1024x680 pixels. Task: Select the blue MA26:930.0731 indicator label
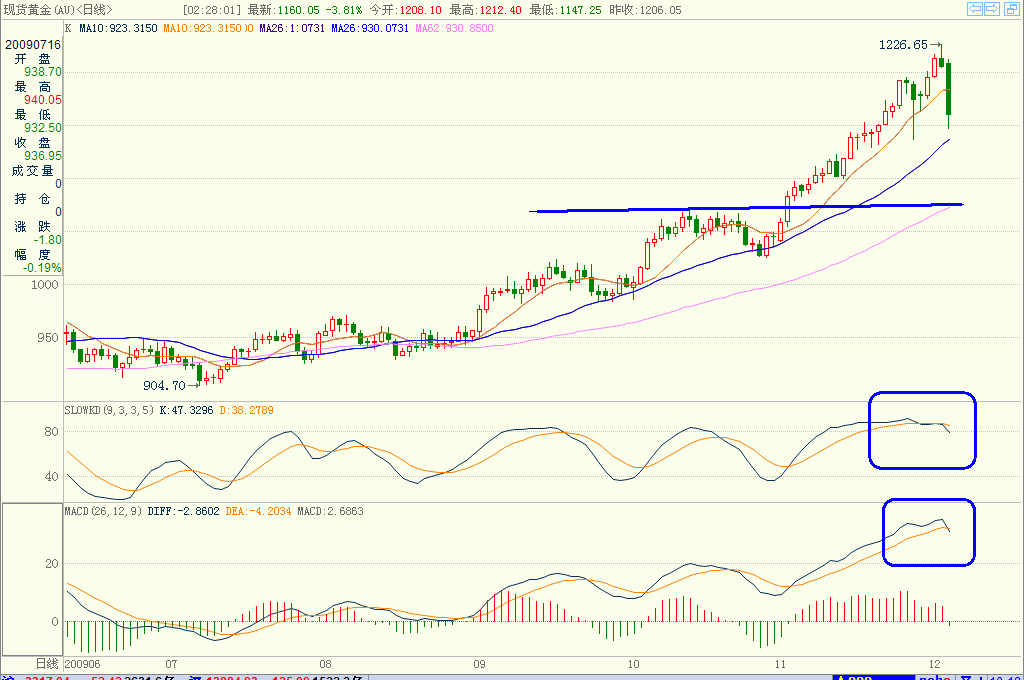coord(370,28)
